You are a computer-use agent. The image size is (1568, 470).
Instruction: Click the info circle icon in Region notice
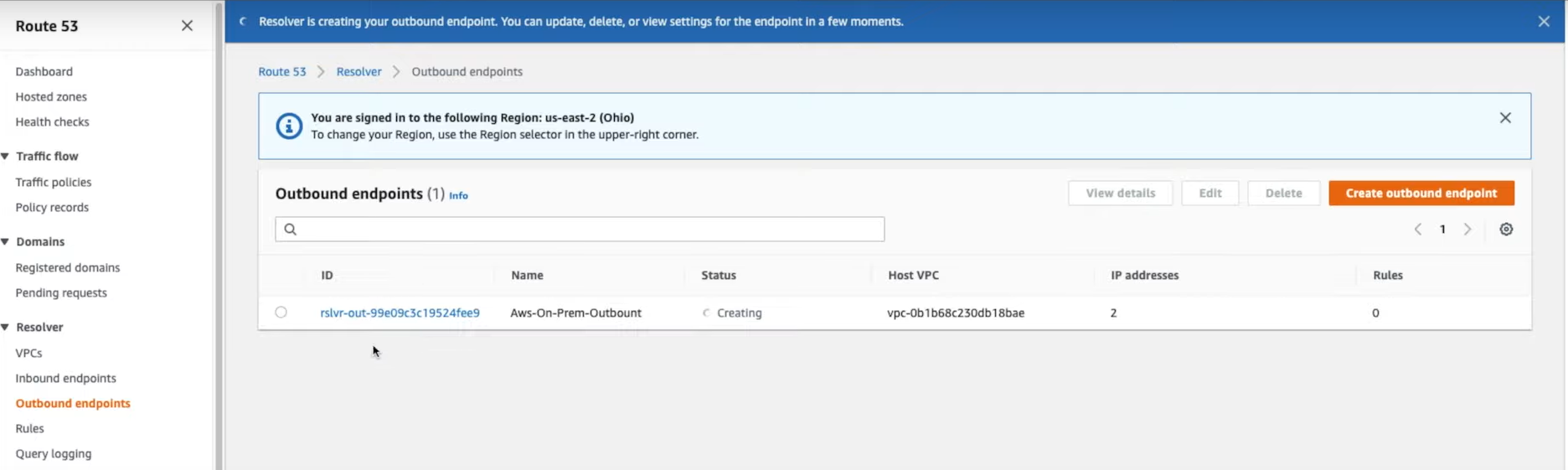pos(289,127)
